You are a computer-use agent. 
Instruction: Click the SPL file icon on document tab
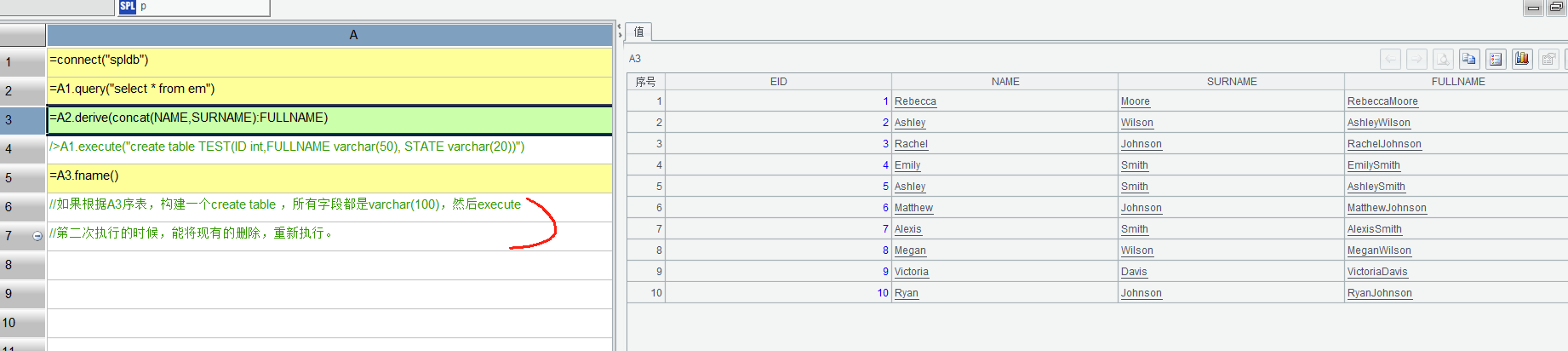(128, 6)
